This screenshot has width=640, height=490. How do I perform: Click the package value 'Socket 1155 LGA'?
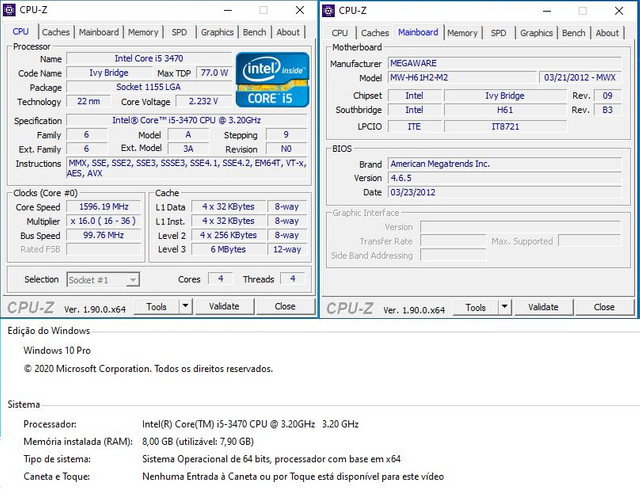pyautogui.click(x=149, y=87)
